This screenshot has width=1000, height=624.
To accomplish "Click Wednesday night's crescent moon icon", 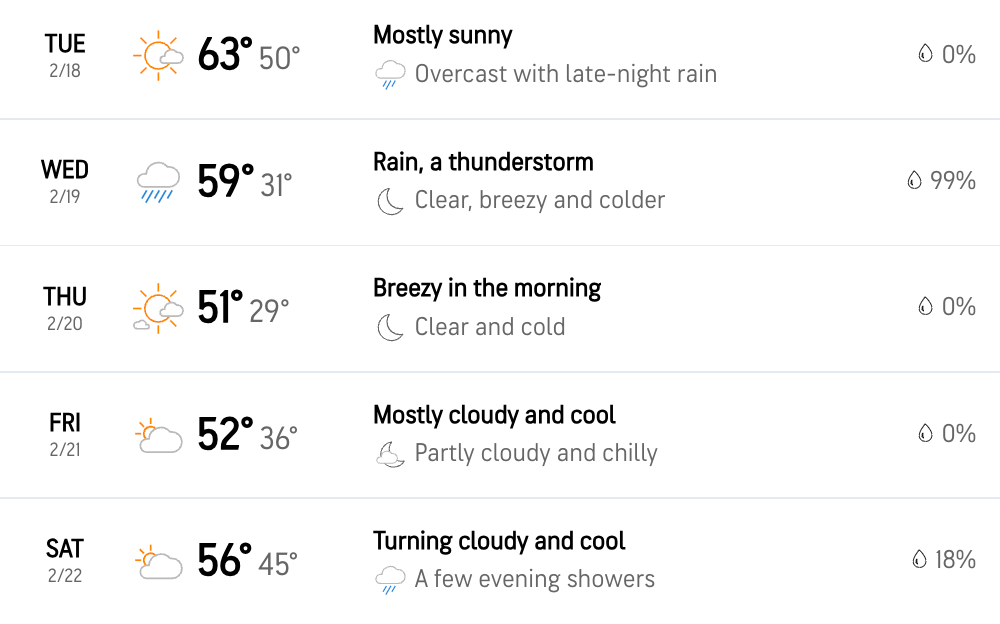I will [x=390, y=202].
